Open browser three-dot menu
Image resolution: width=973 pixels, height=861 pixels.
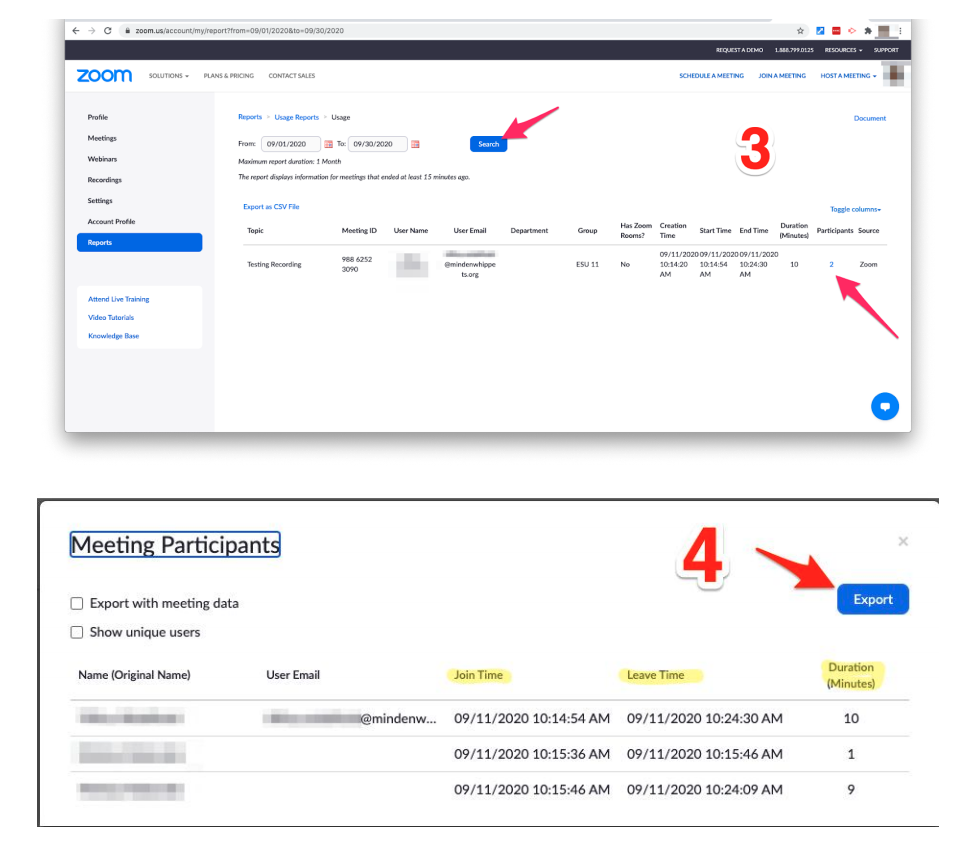point(900,30)
